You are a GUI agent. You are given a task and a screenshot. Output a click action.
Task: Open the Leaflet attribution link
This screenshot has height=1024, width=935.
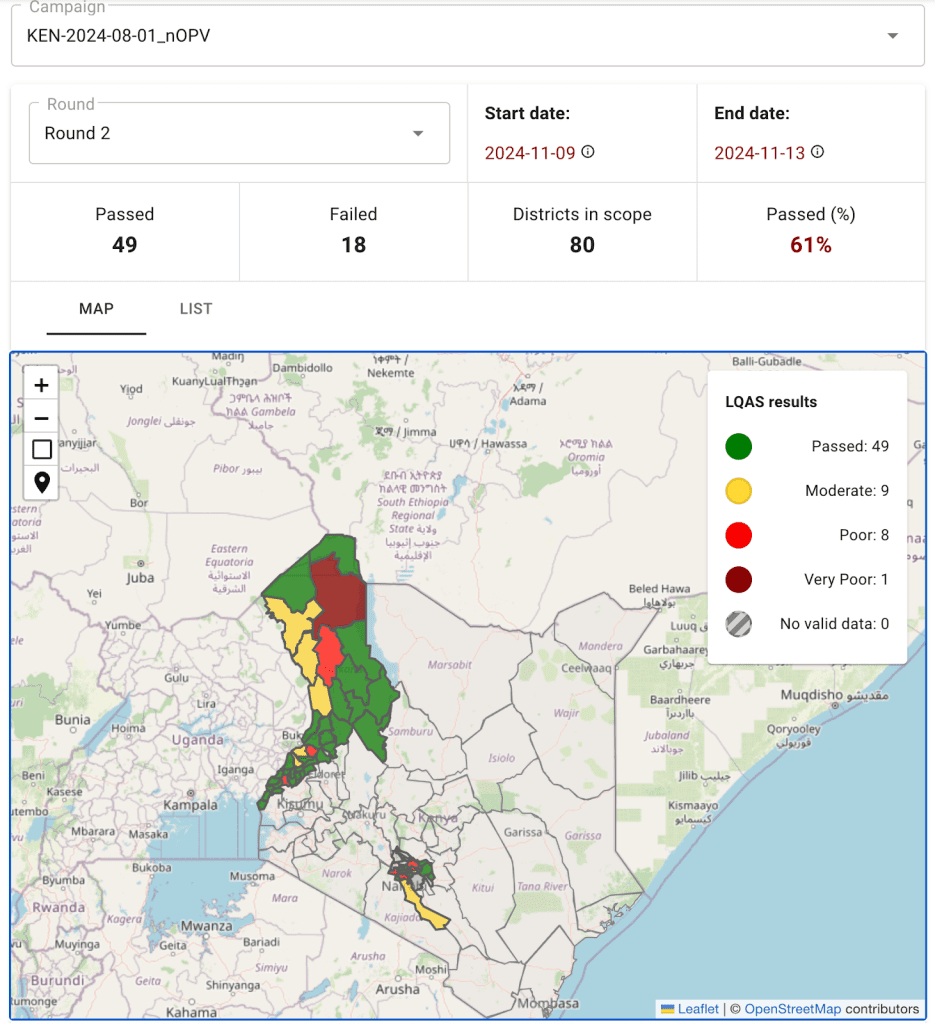[x=697, y=1009]
